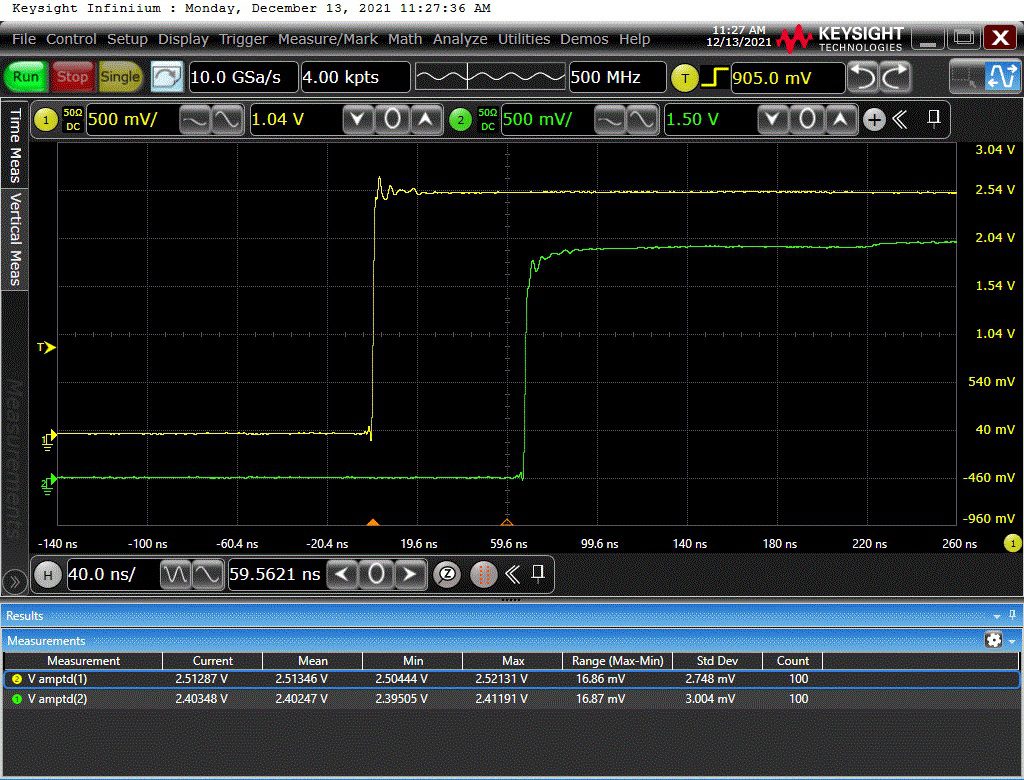Open measurement settings gear in Measurements panel
The height and width of the screenshot is (780, 1024).
pos(993,640)
